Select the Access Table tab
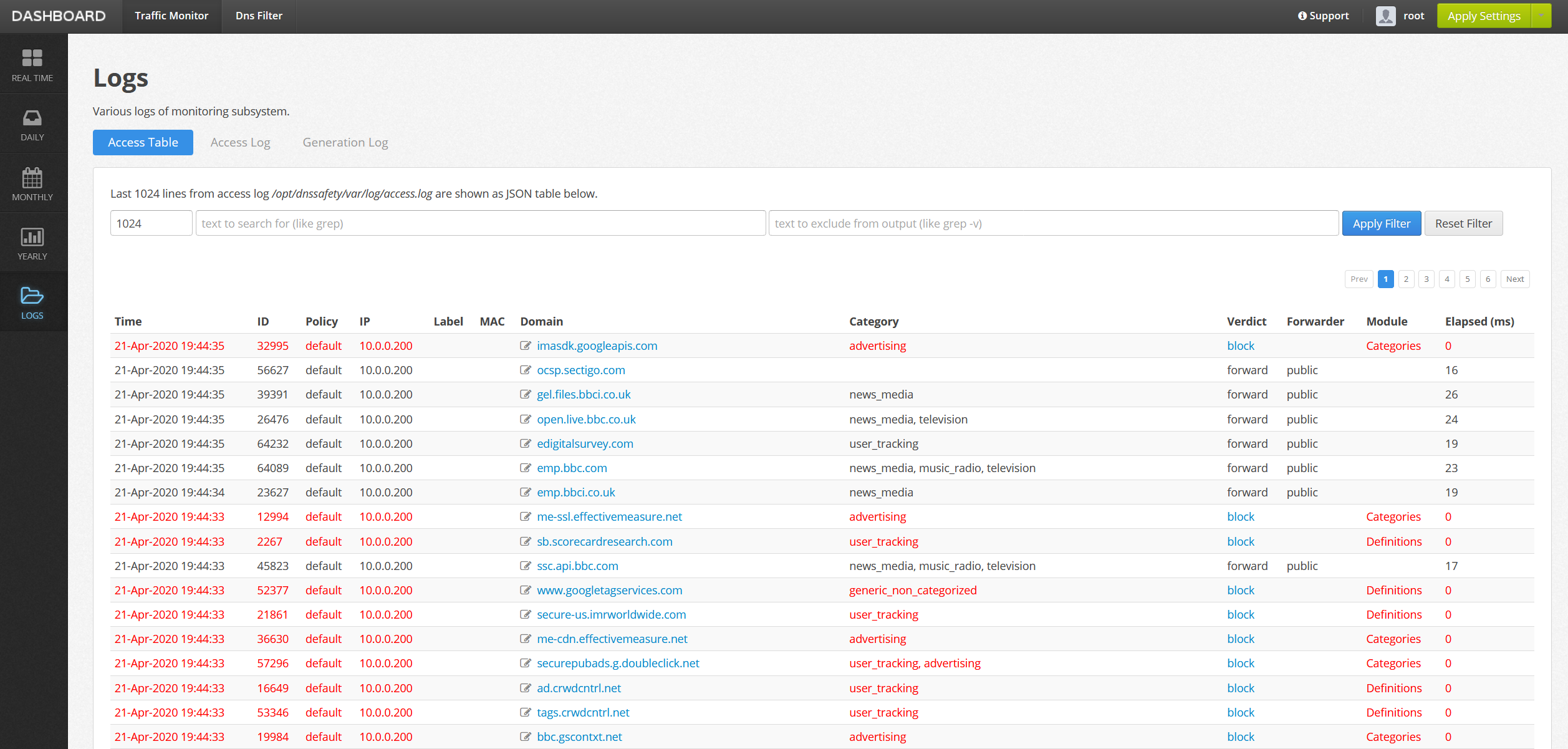Viewport: 1568px width, 749px height. coord(143,142)
